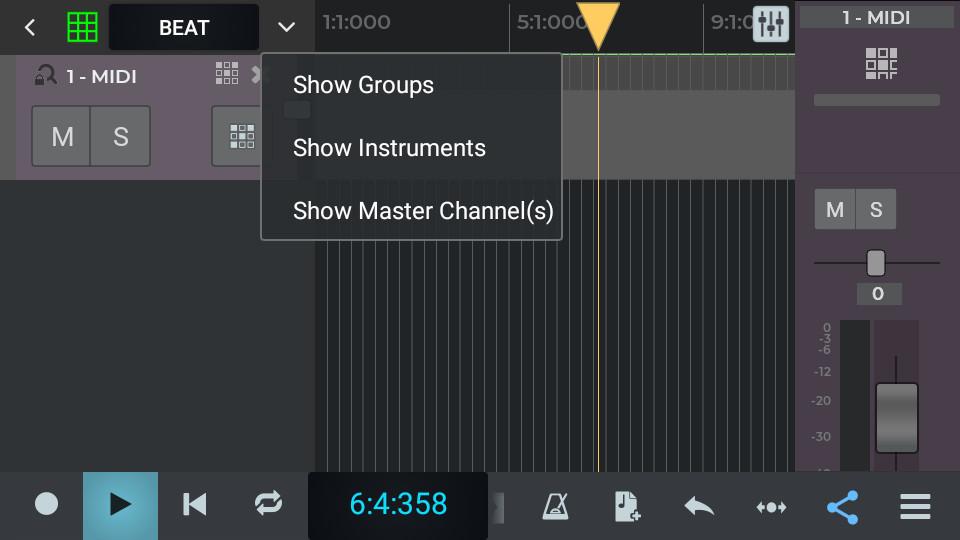Select Show Groups
Viewport: 960px width, 540px height.
pos(363,85)
